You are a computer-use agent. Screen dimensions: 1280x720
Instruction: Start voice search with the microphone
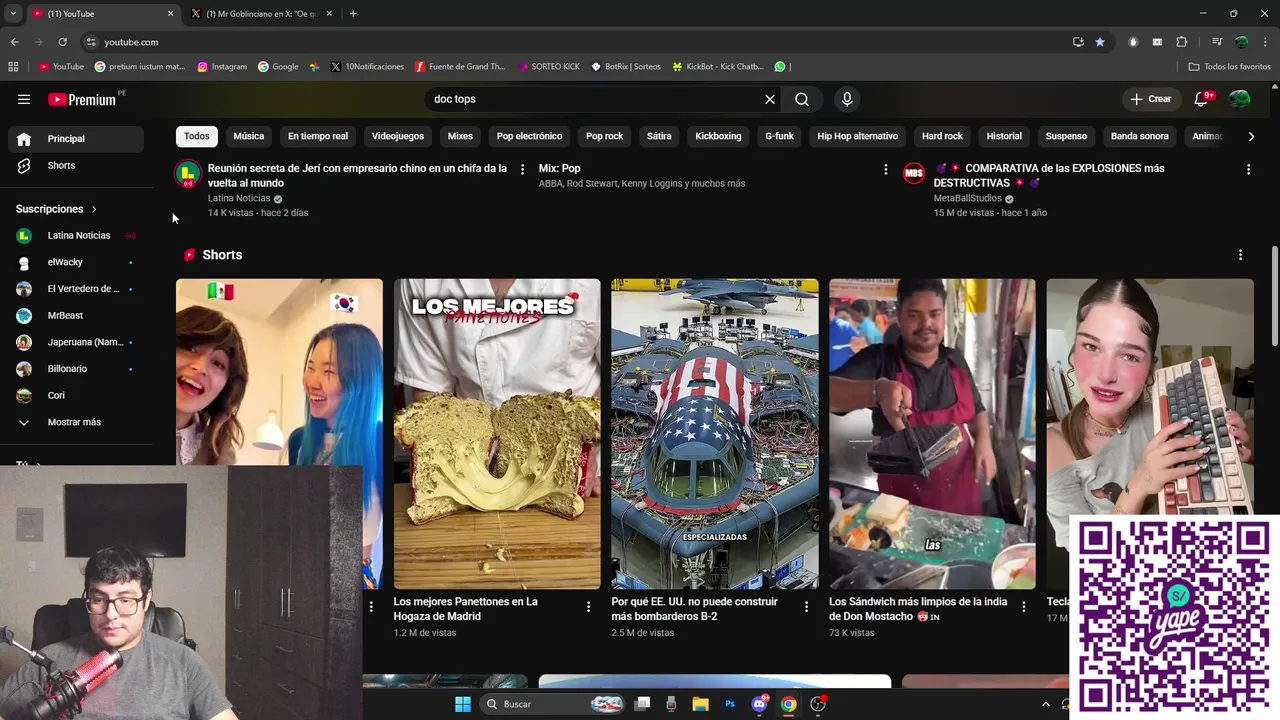point(847,99)
